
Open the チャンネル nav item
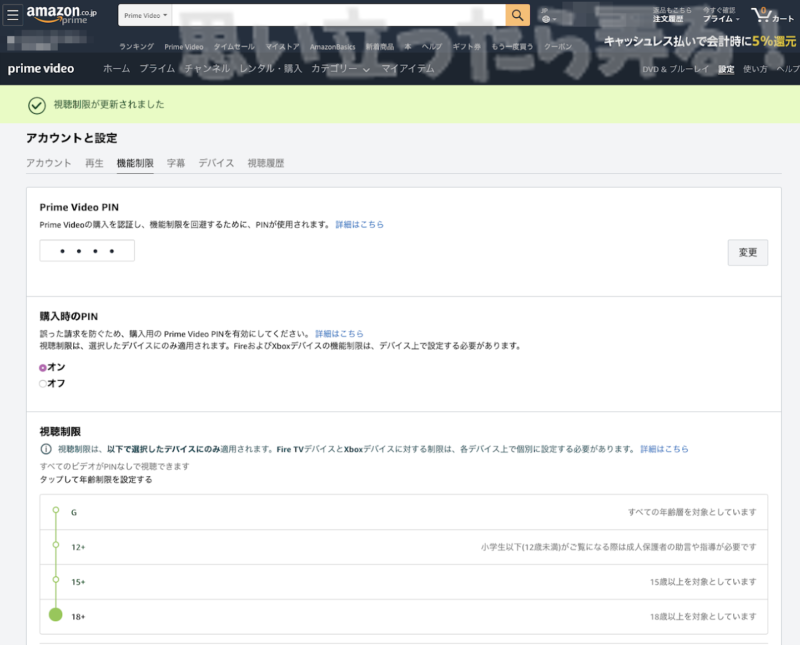pyautogui.click(x=207, y=68)
